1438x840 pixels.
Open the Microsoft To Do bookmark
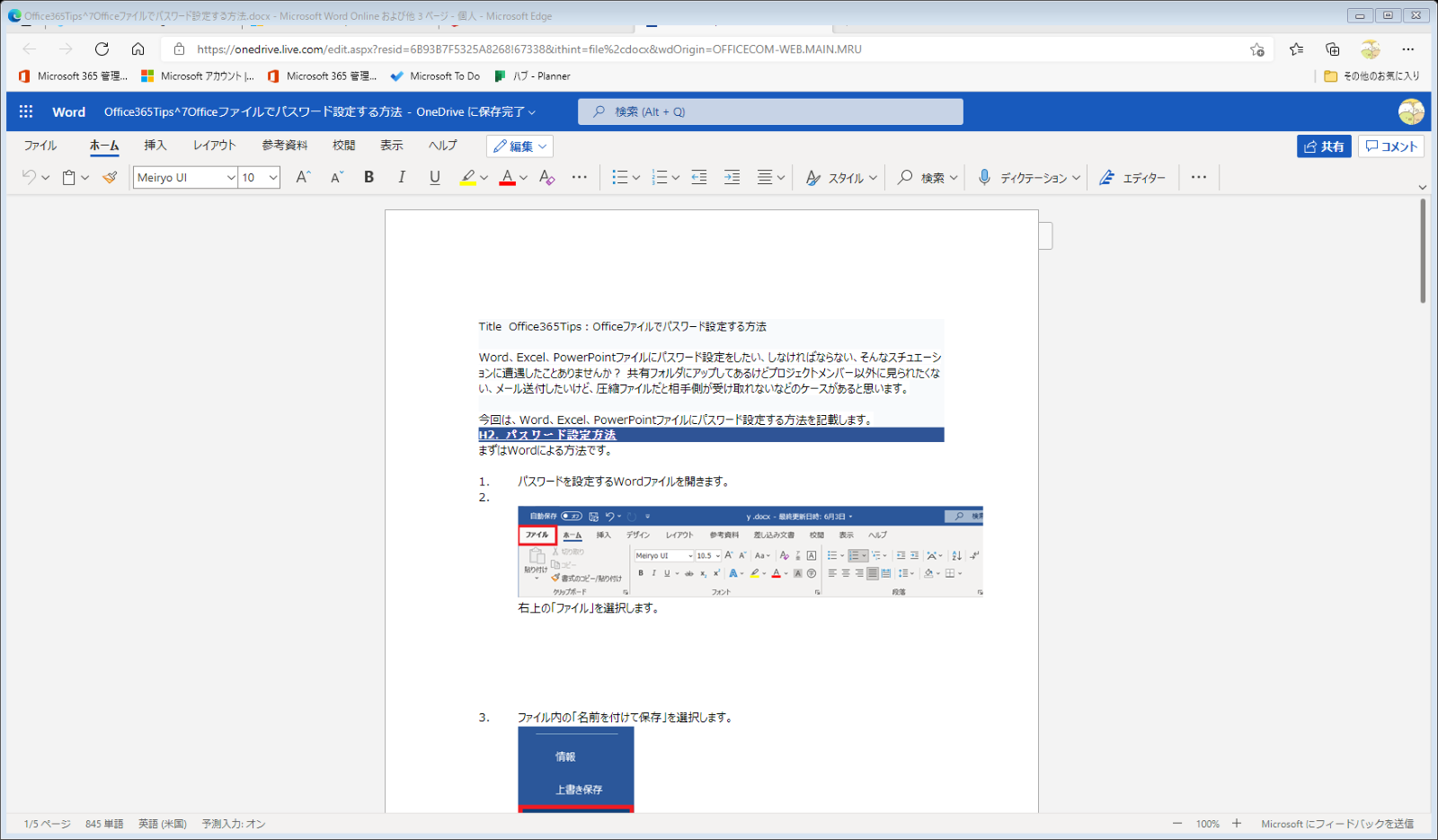(436, 76)
